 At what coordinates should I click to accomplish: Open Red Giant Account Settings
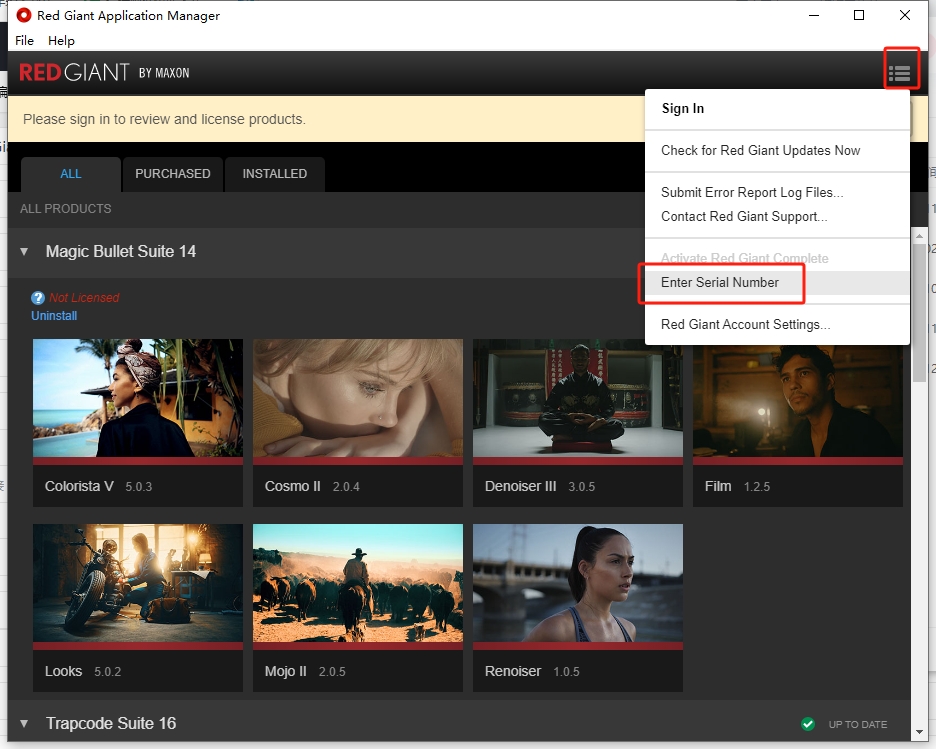click(745, 325)
